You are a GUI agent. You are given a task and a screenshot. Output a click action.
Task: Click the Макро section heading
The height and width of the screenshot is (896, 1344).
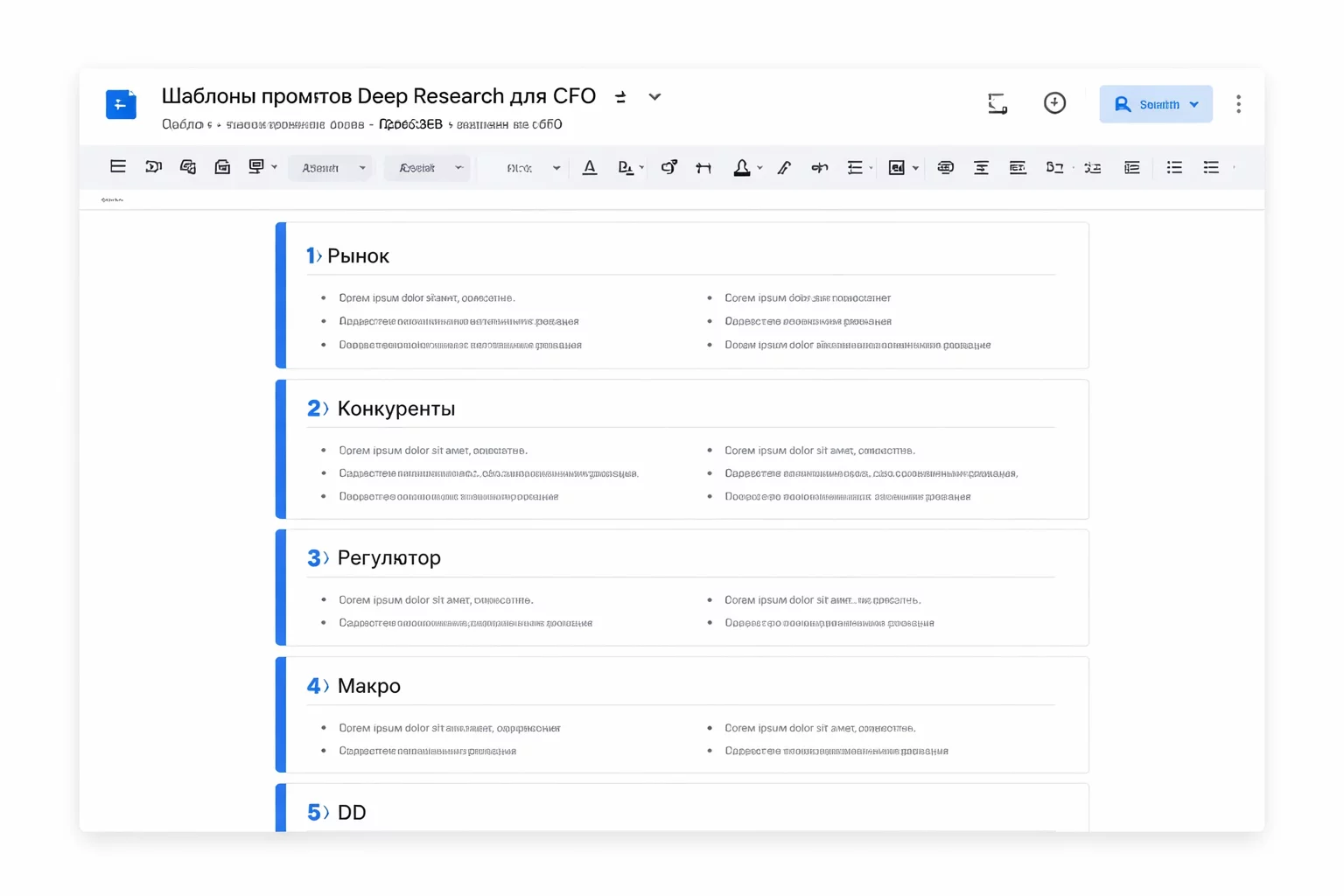pos(369,686)
